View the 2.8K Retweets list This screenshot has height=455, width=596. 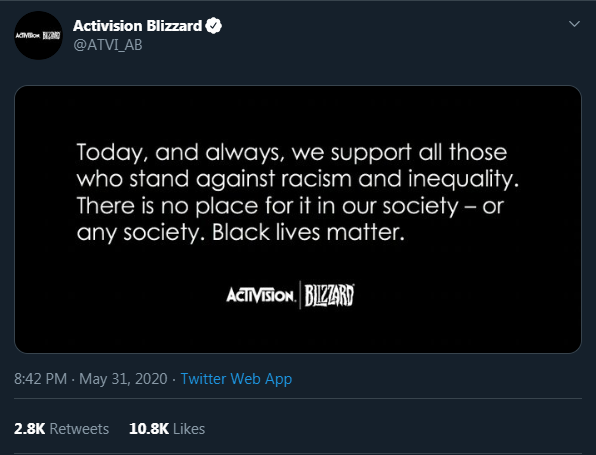tap(62, 429)
